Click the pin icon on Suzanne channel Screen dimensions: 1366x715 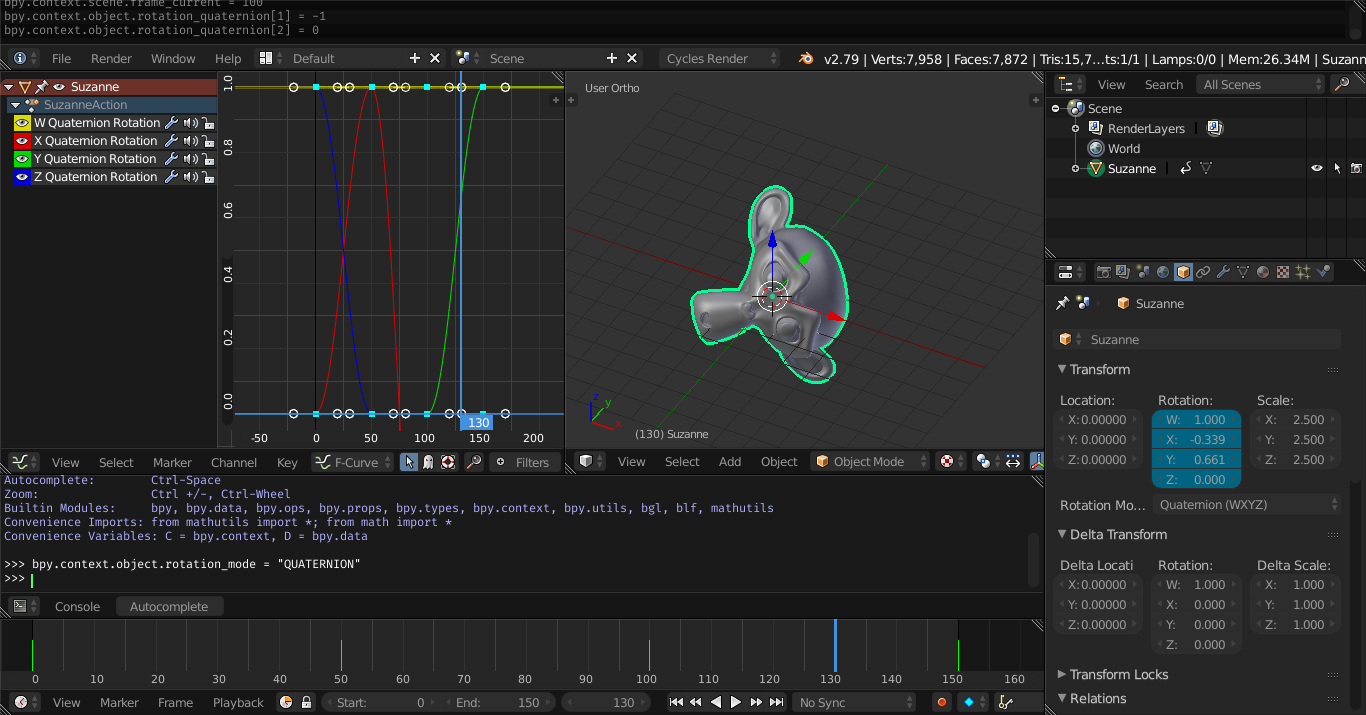[x=41, y=87]
